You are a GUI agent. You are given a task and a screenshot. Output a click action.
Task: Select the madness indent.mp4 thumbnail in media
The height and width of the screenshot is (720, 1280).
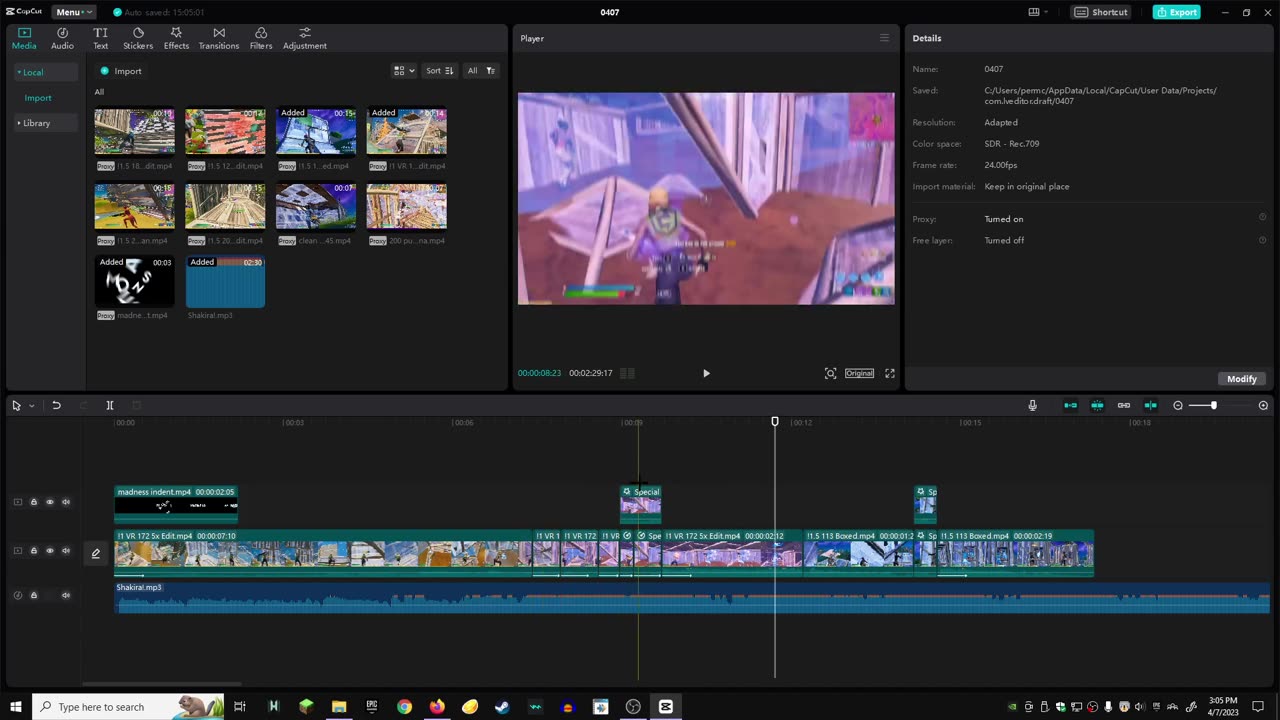[134, 281]
